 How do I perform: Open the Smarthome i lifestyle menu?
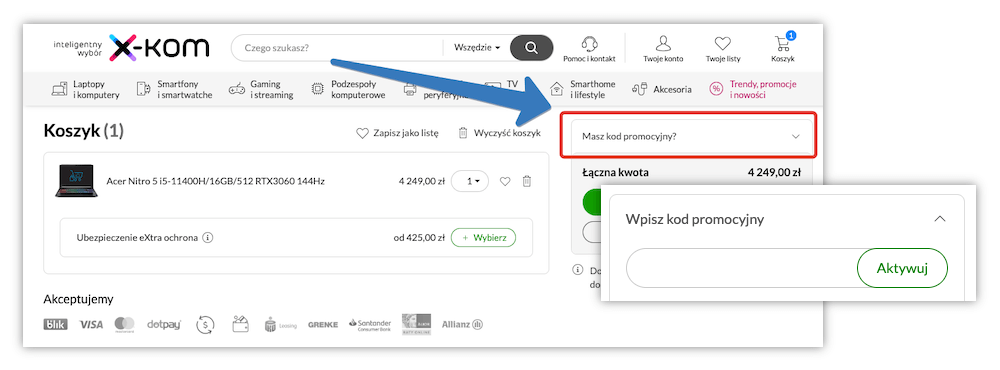tap(583, 89)
